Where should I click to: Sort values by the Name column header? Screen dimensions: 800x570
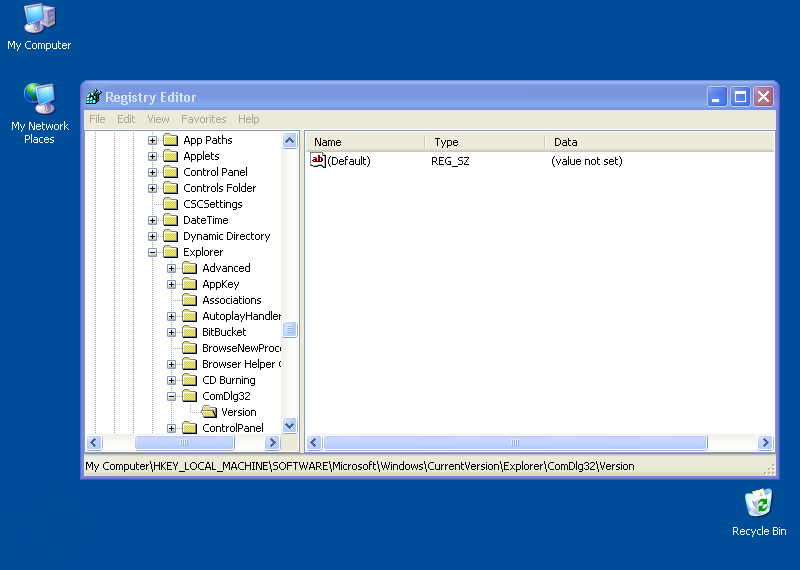tap(365, 142)
